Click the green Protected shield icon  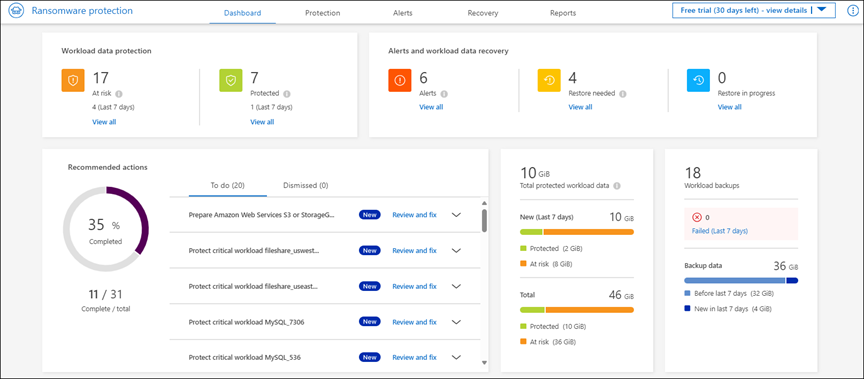(x=231, y=80)
